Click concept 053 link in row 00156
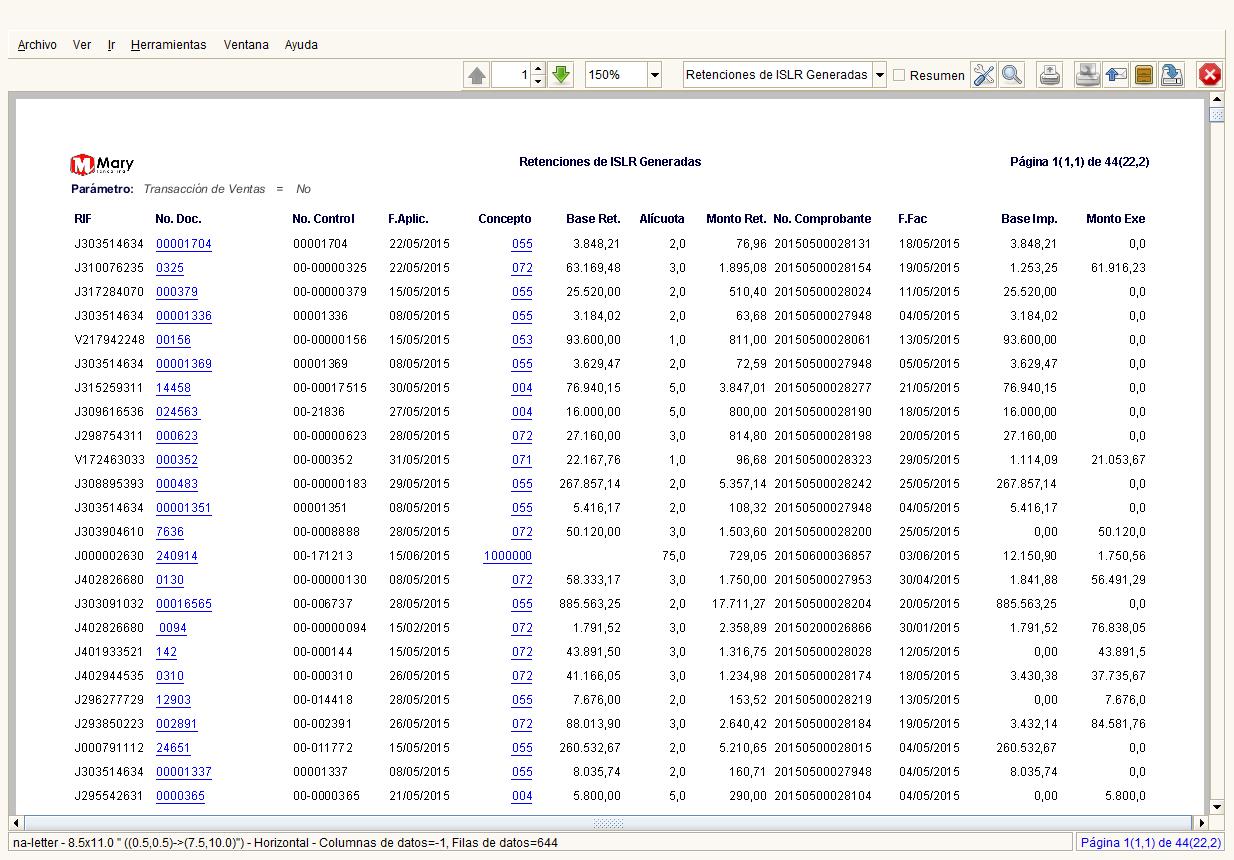The height and width of the screenshot is (860, 1234). (x=522, y=340)
